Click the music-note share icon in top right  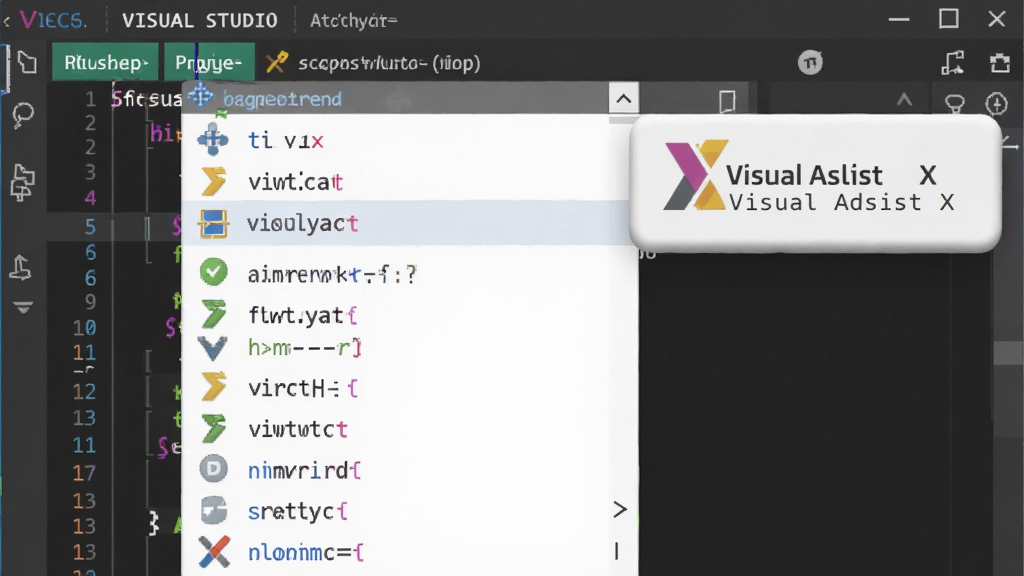[x=953, y=63]
